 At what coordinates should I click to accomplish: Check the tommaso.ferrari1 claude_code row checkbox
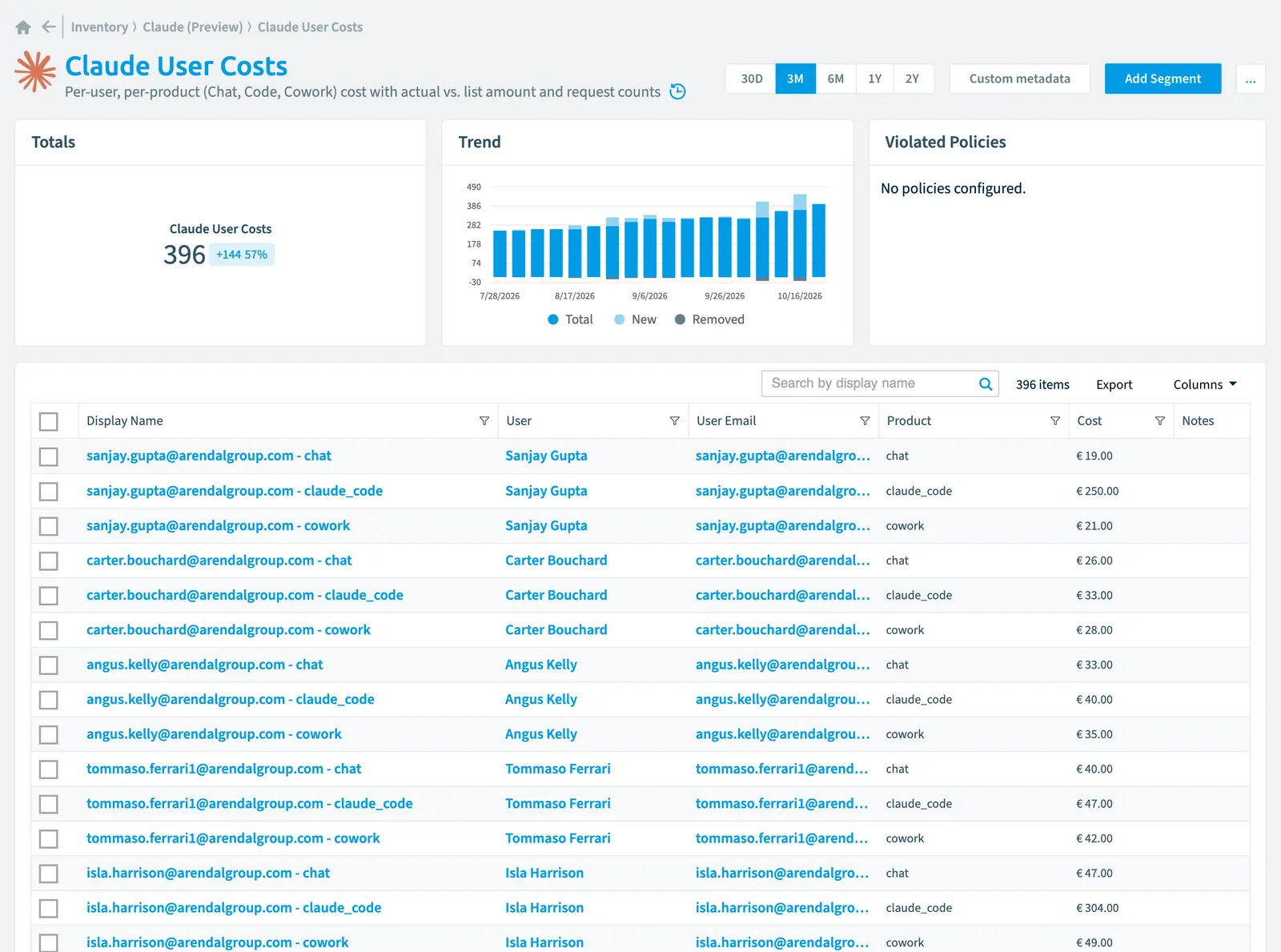[49, 804]
